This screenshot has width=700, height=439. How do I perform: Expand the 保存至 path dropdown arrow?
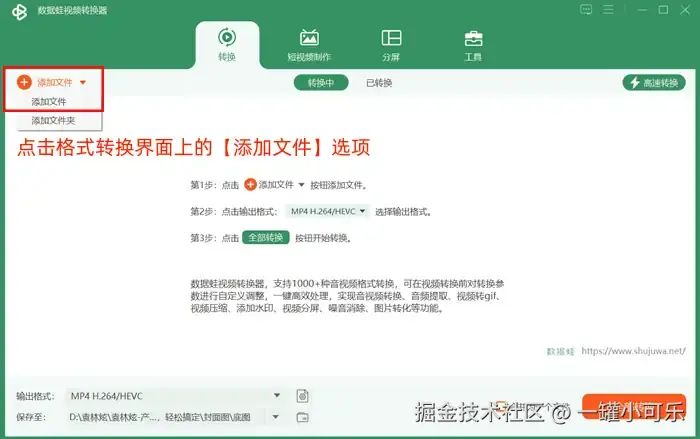pyautogui.click(x=275, y=417)
